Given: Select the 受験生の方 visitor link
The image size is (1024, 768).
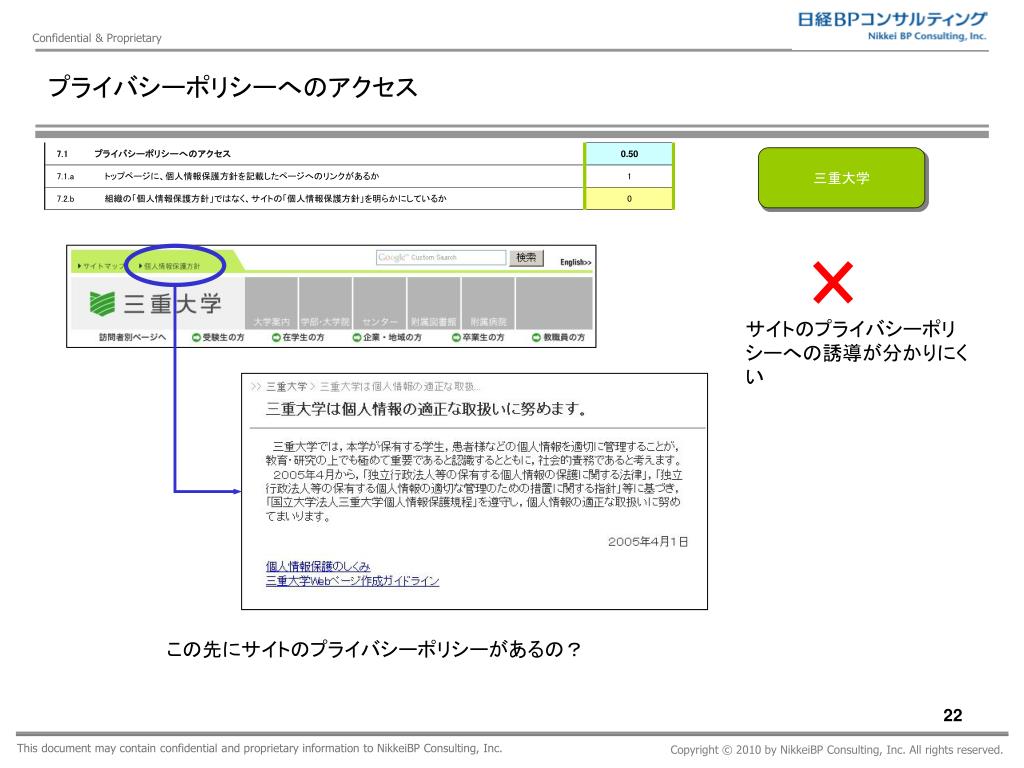Looking at the screenshot, I should click(223, 338).
